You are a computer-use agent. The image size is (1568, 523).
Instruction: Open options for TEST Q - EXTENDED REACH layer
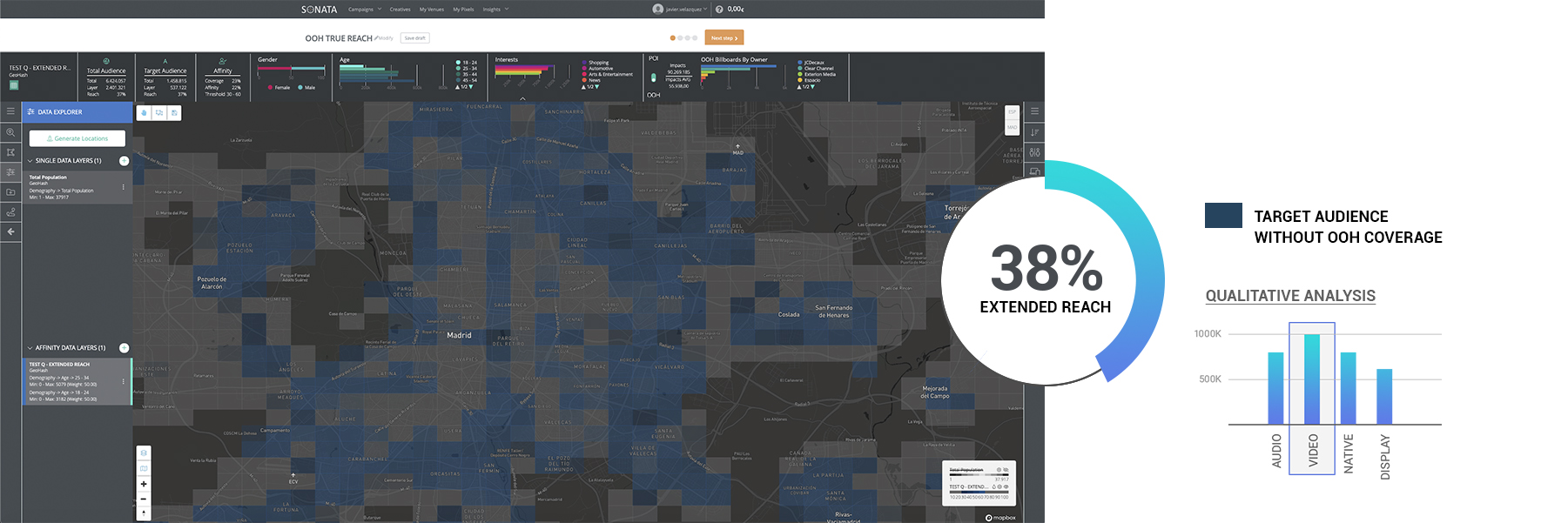point(123,381)
